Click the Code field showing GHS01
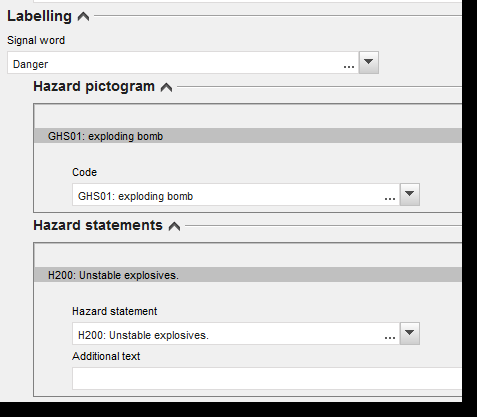Image resolution: width=477 pixels, height=417 pixels. click(x=236, y=194)
